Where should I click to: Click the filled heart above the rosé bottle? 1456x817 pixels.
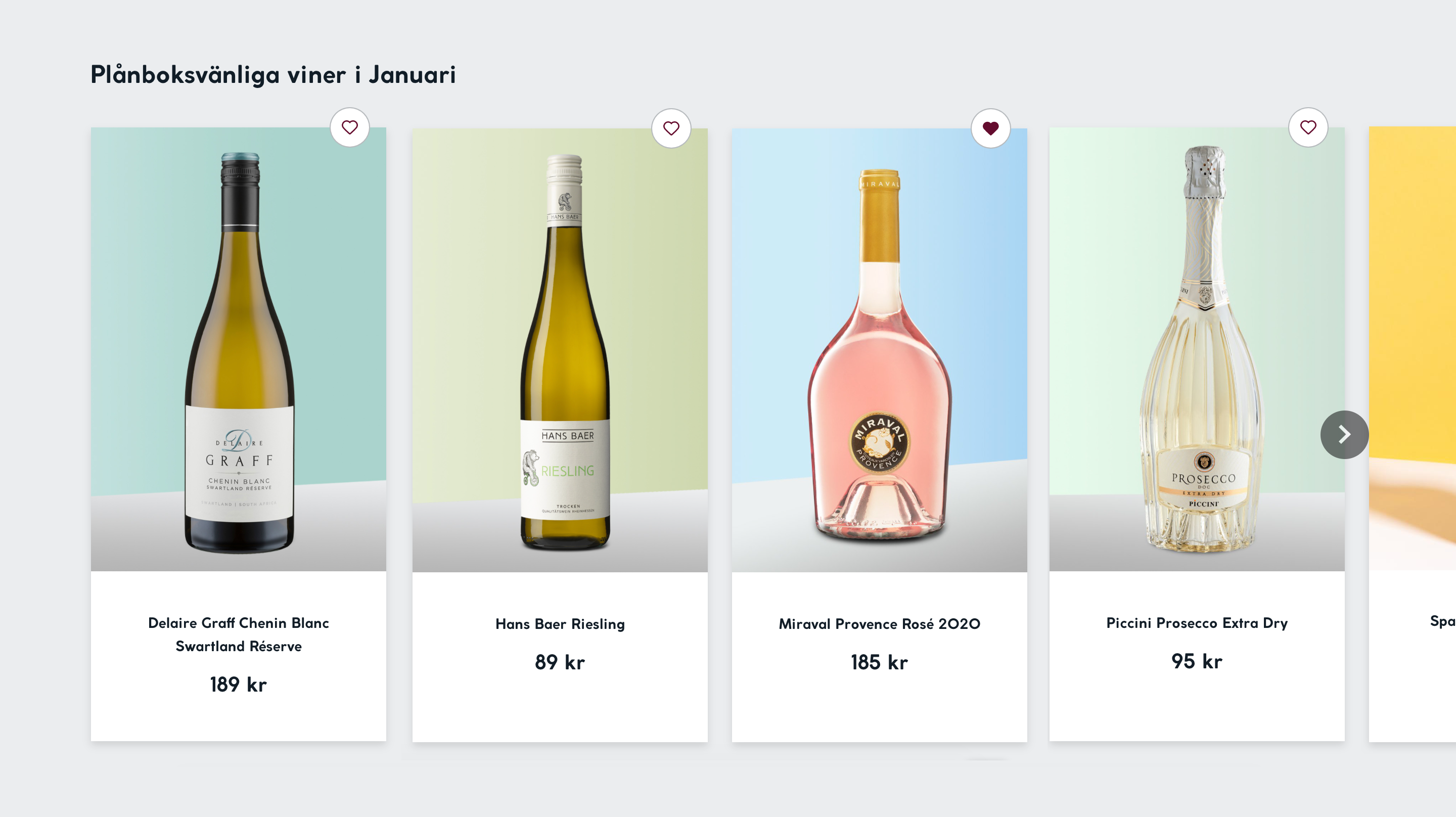click(x=991, y=128)
